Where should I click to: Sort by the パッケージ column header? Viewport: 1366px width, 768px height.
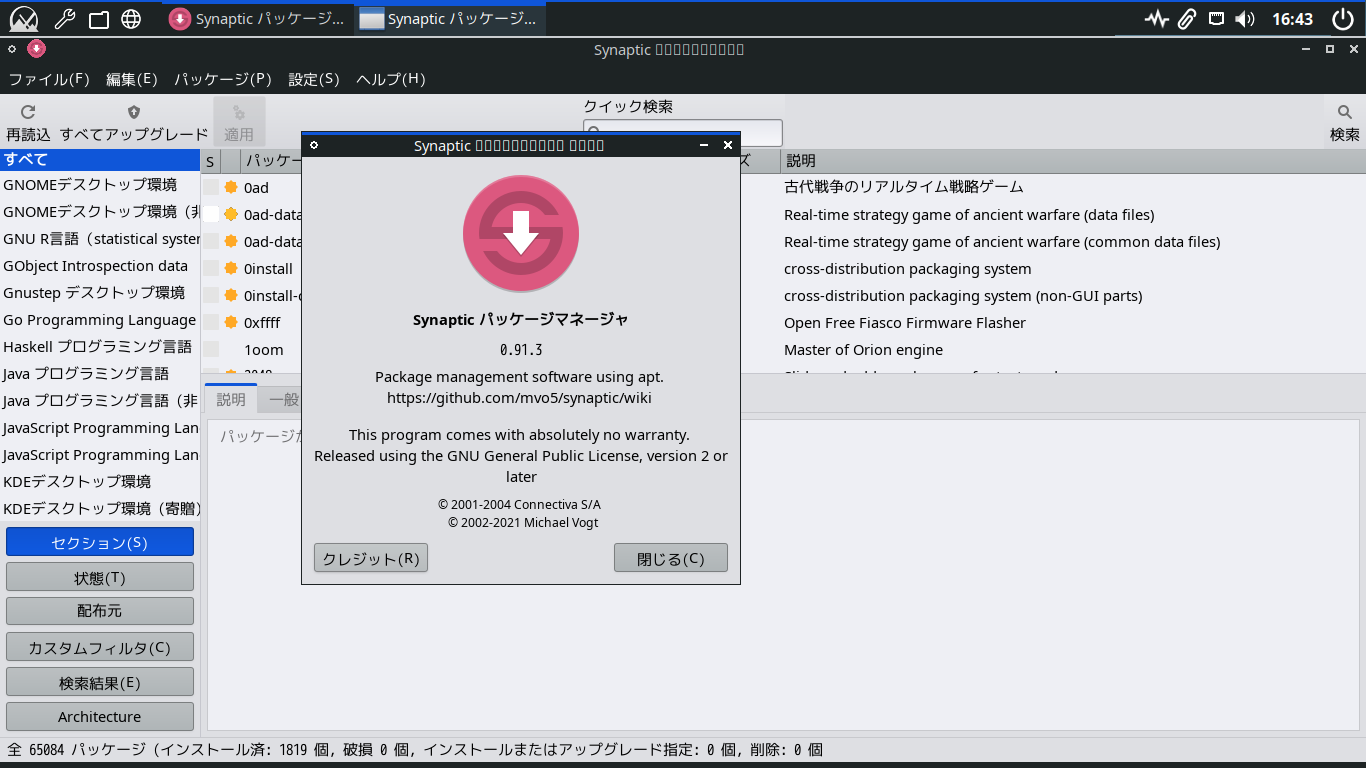(272, 161)
